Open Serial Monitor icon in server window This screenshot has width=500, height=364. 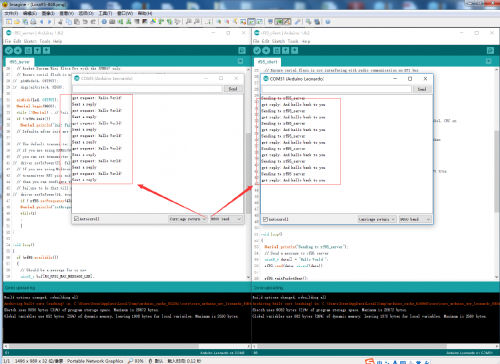[x=242, y=51]
